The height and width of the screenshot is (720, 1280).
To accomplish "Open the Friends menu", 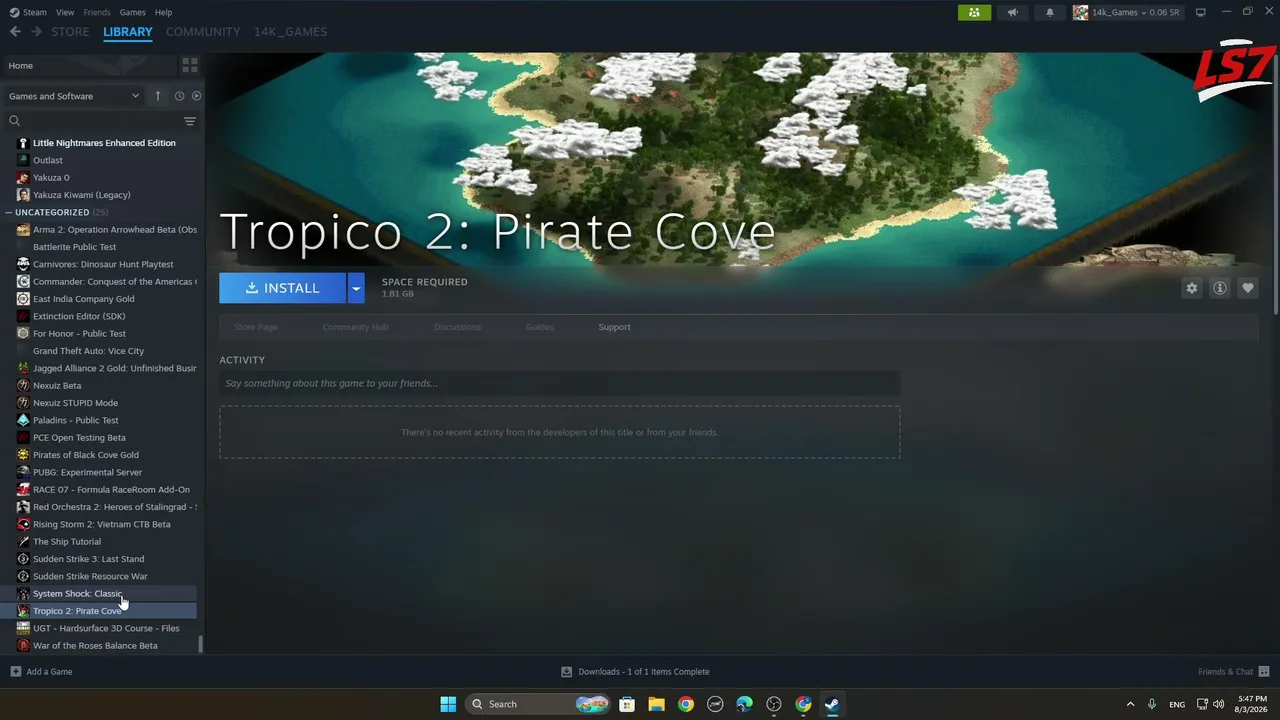I will pos(97,12).
